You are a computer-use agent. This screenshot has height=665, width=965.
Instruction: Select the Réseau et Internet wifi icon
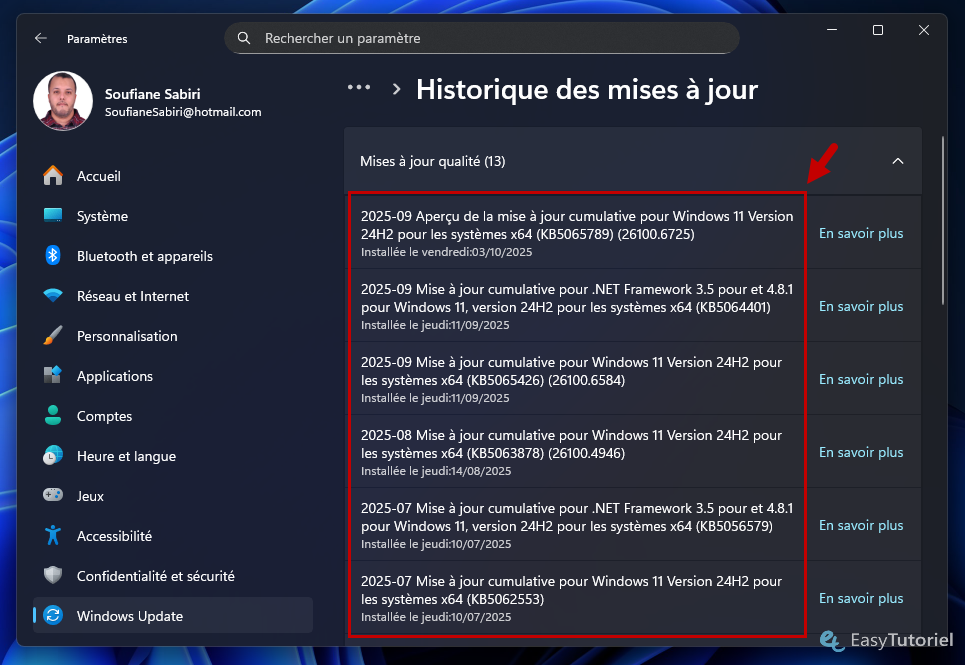[x=53, y=296]
